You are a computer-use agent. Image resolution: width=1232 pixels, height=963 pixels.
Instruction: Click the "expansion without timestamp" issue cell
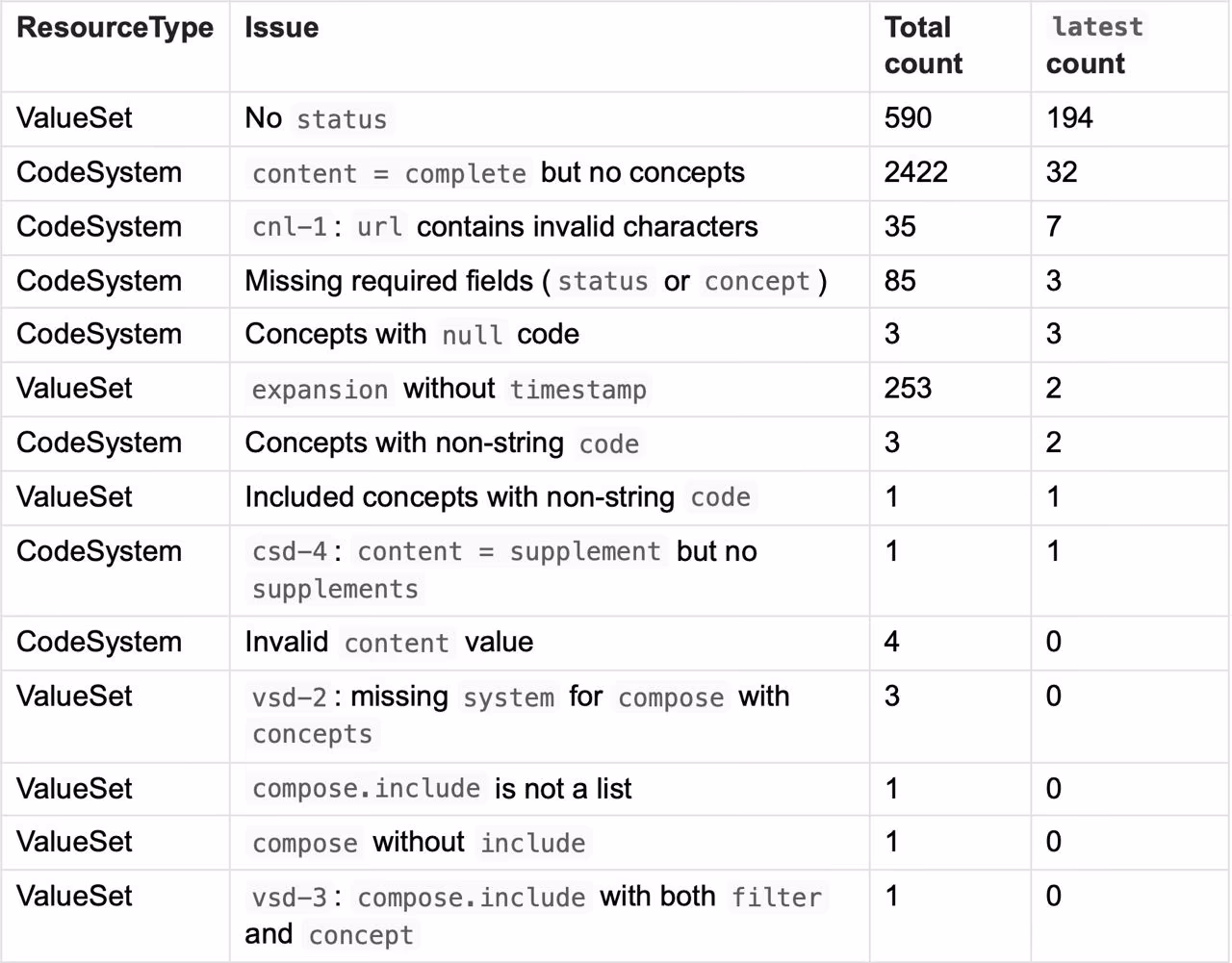point(449,389)
